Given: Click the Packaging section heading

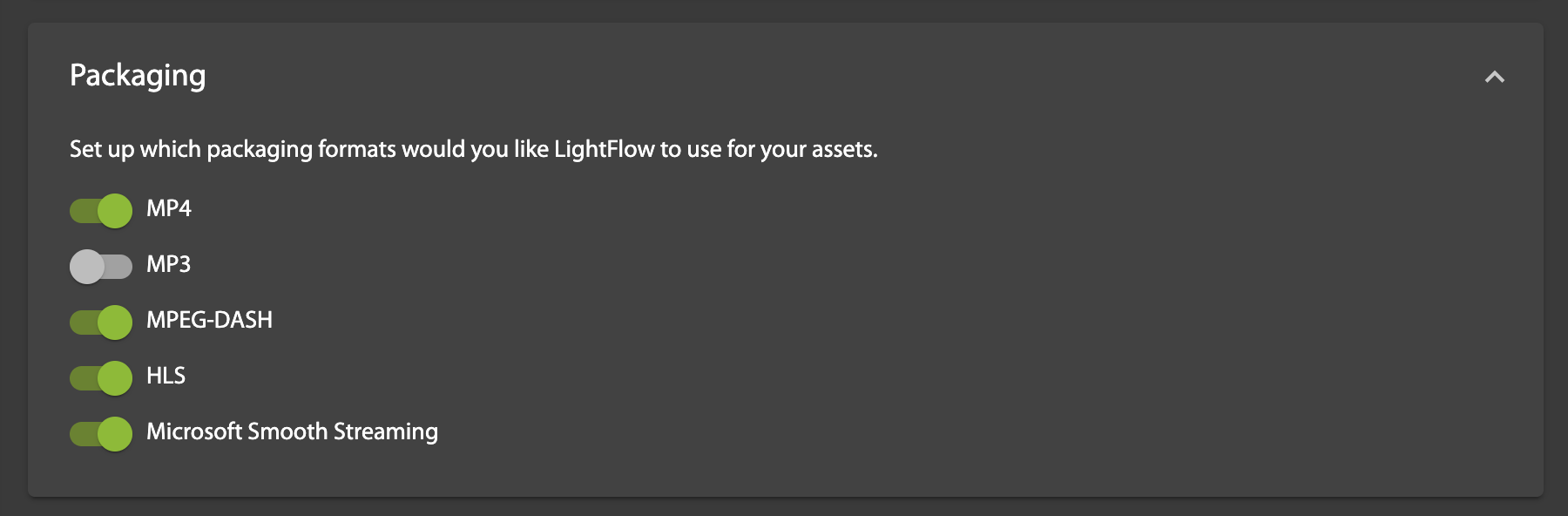Looking at the screenshot, I should pos(139,76).
